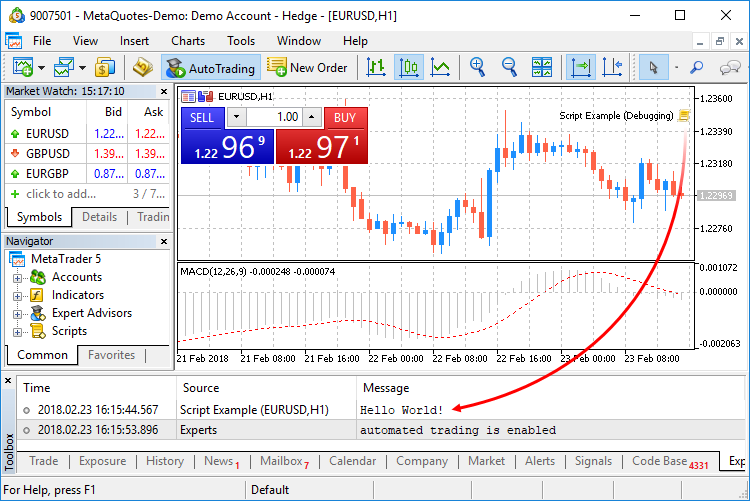This screenshot has height=501, width=750.
Task: Switch chart to candlesticks mode
Action: [408, 67]
